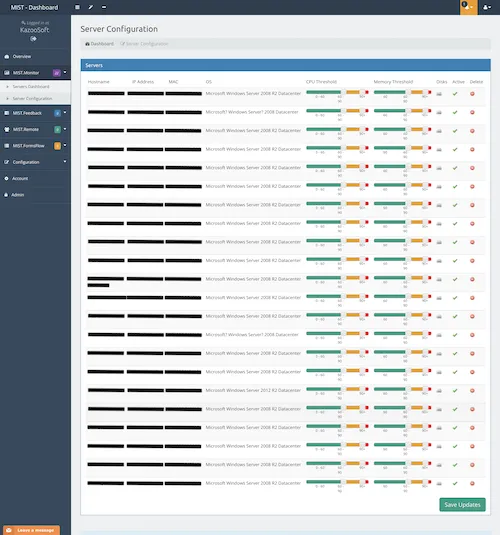Viewport: 500px width, 535px height.
Task: Expand the MIST.Feedback sidebar menu
Action: (35, 113)
